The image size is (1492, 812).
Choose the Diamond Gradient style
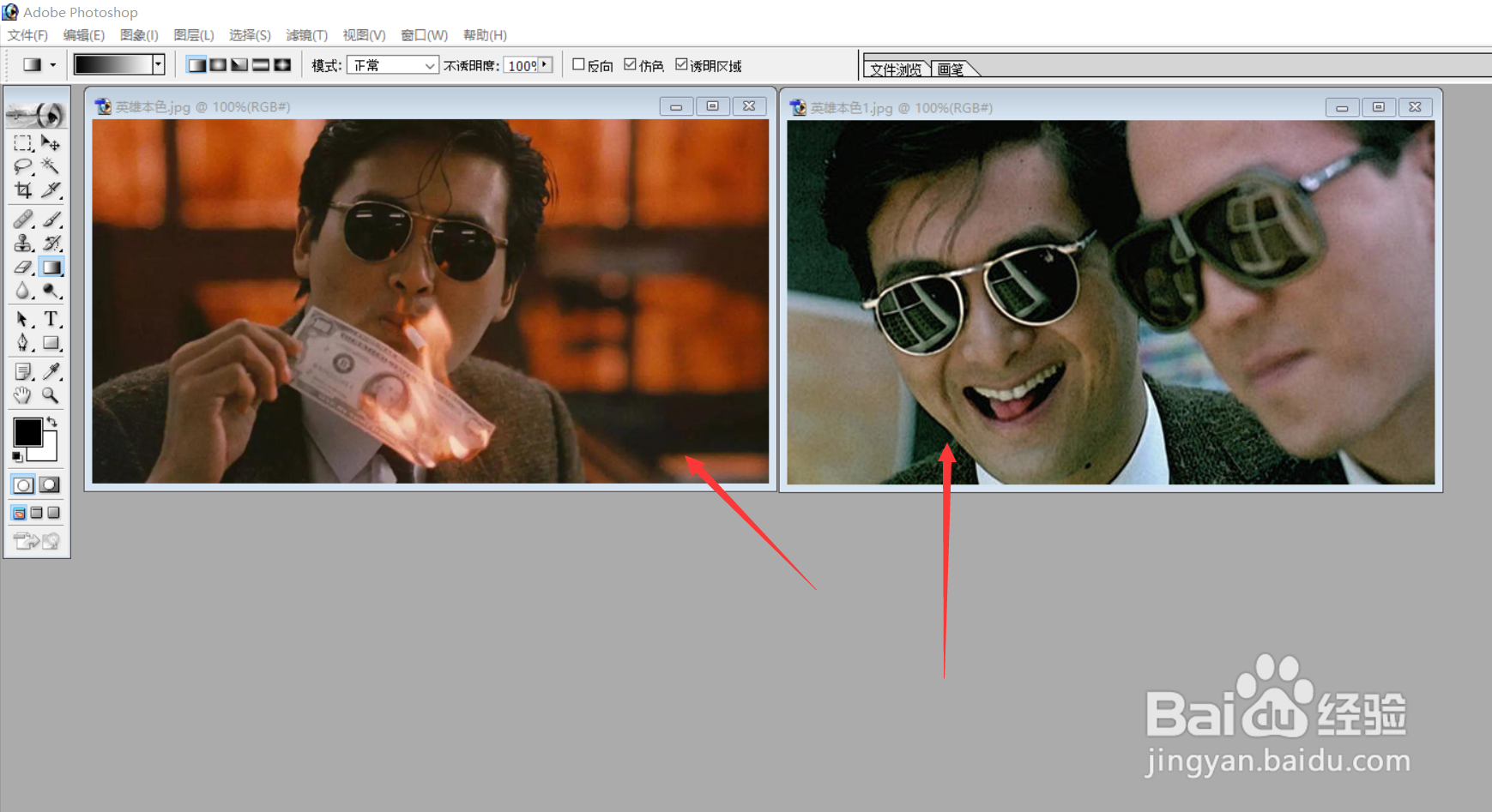tap(282, 65)
